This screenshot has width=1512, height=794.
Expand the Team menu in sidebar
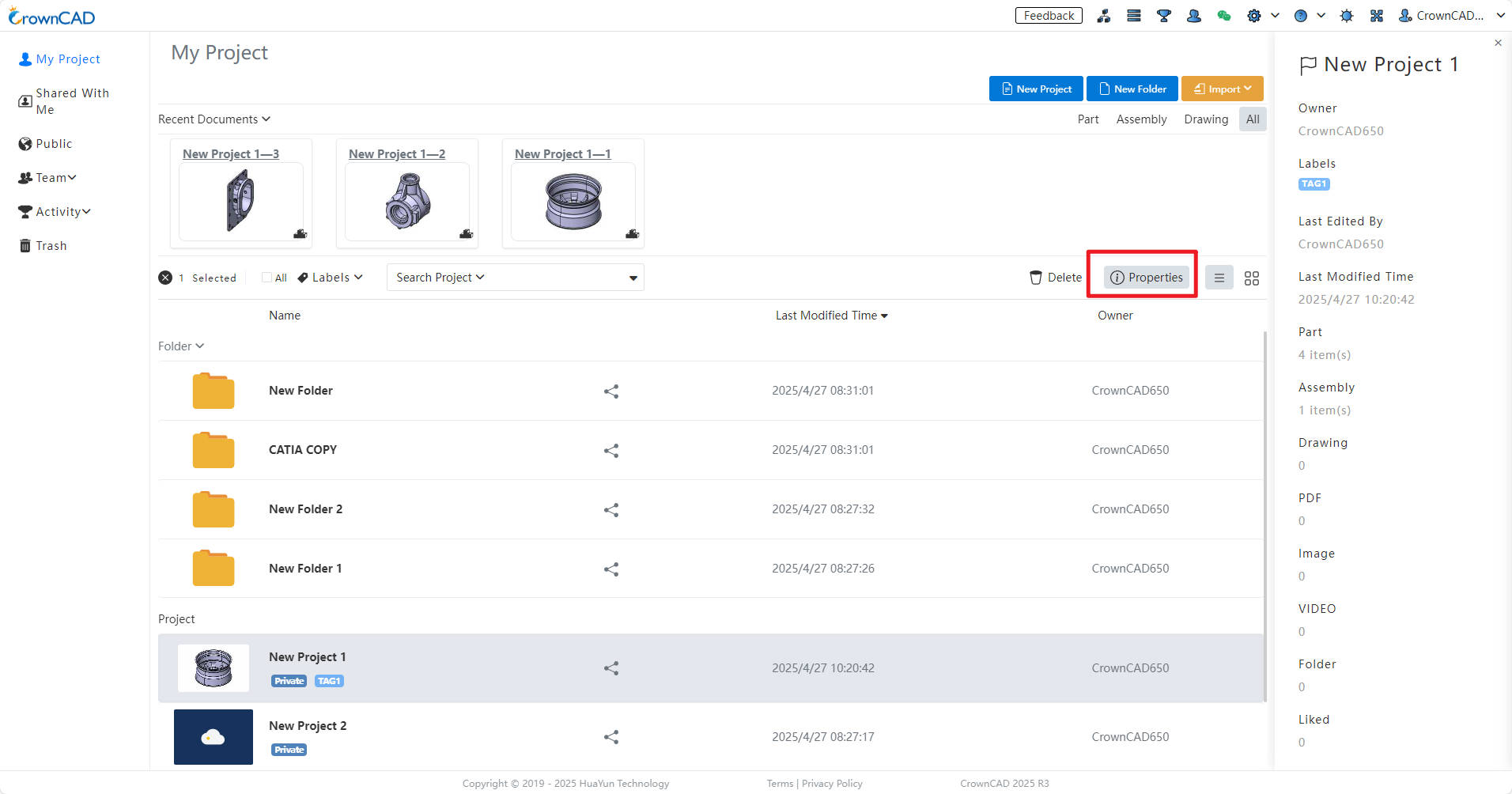pos(47,178)
